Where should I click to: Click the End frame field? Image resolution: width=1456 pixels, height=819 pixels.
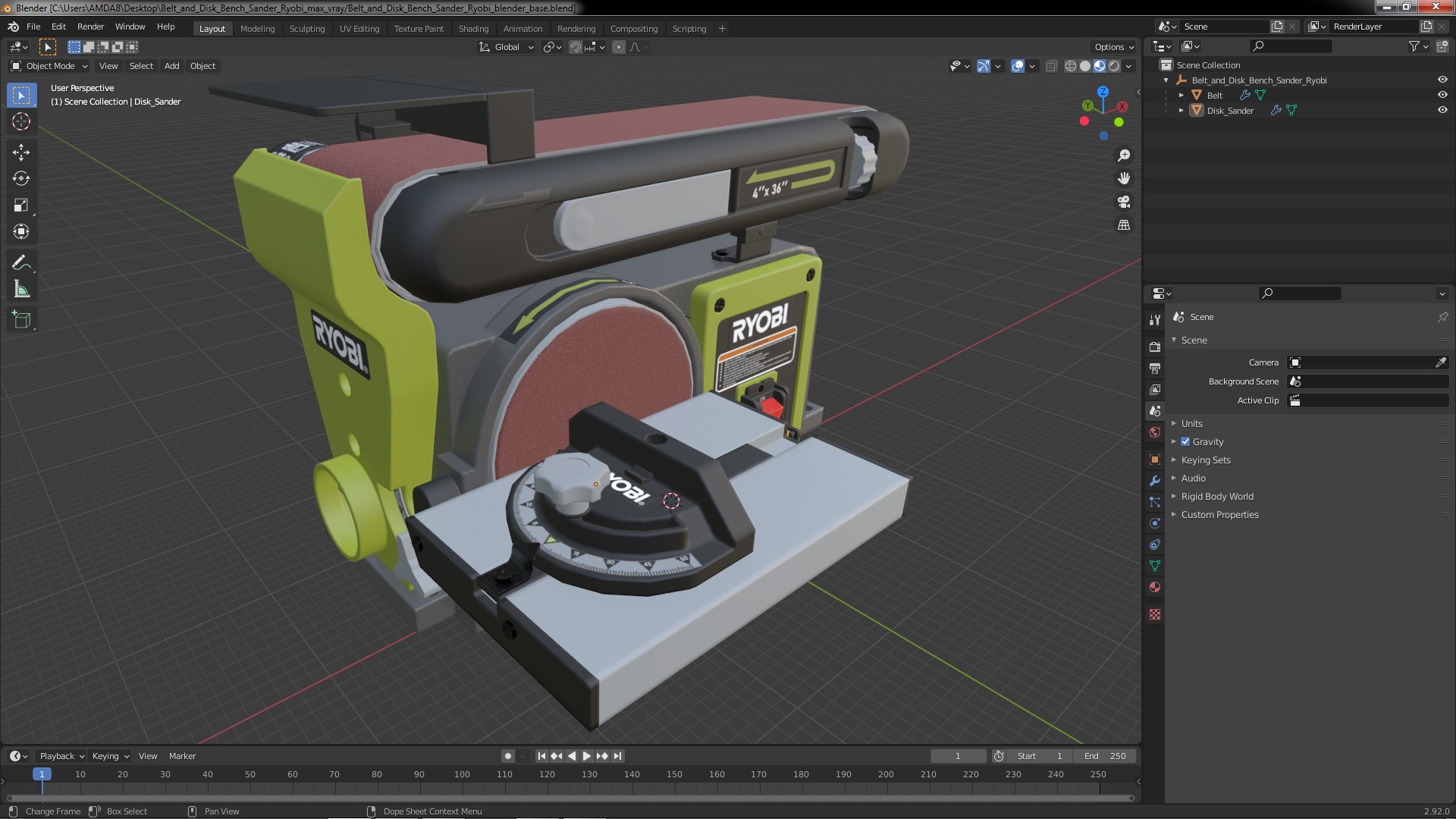[1106, 757]
